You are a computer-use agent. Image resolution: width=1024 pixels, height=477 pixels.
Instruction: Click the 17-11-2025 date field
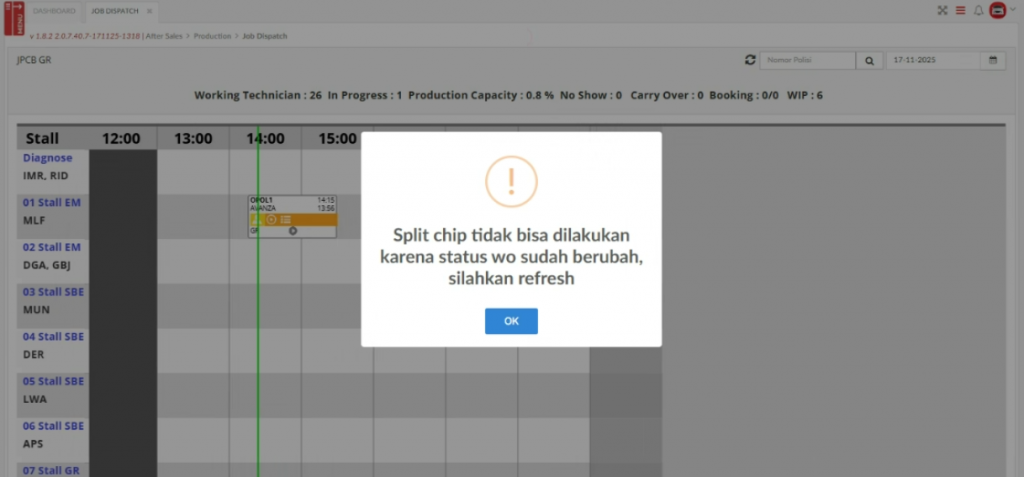coord(931,61)
